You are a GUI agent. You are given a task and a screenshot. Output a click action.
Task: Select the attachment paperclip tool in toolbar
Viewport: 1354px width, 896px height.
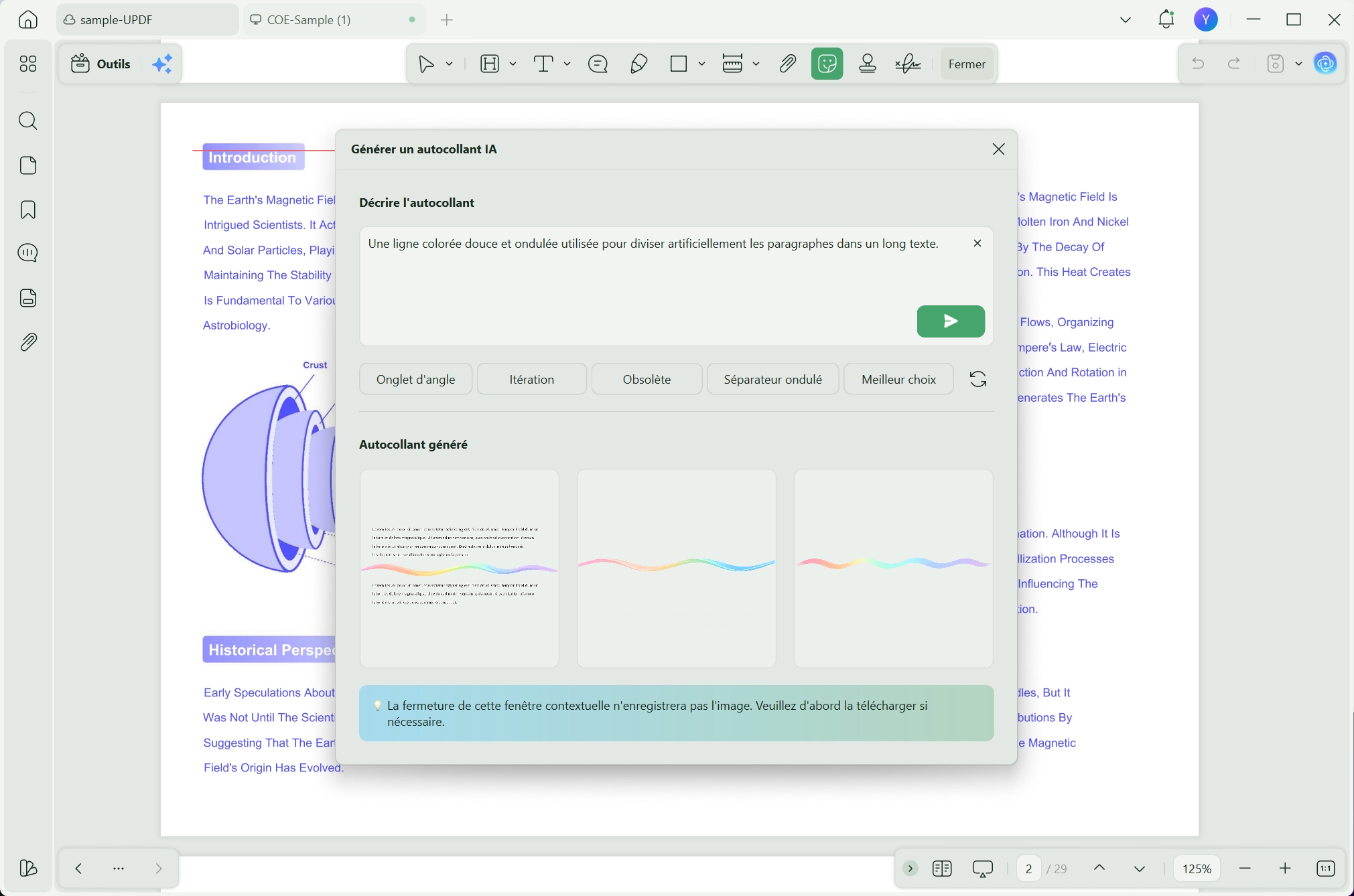coord(787,64)
